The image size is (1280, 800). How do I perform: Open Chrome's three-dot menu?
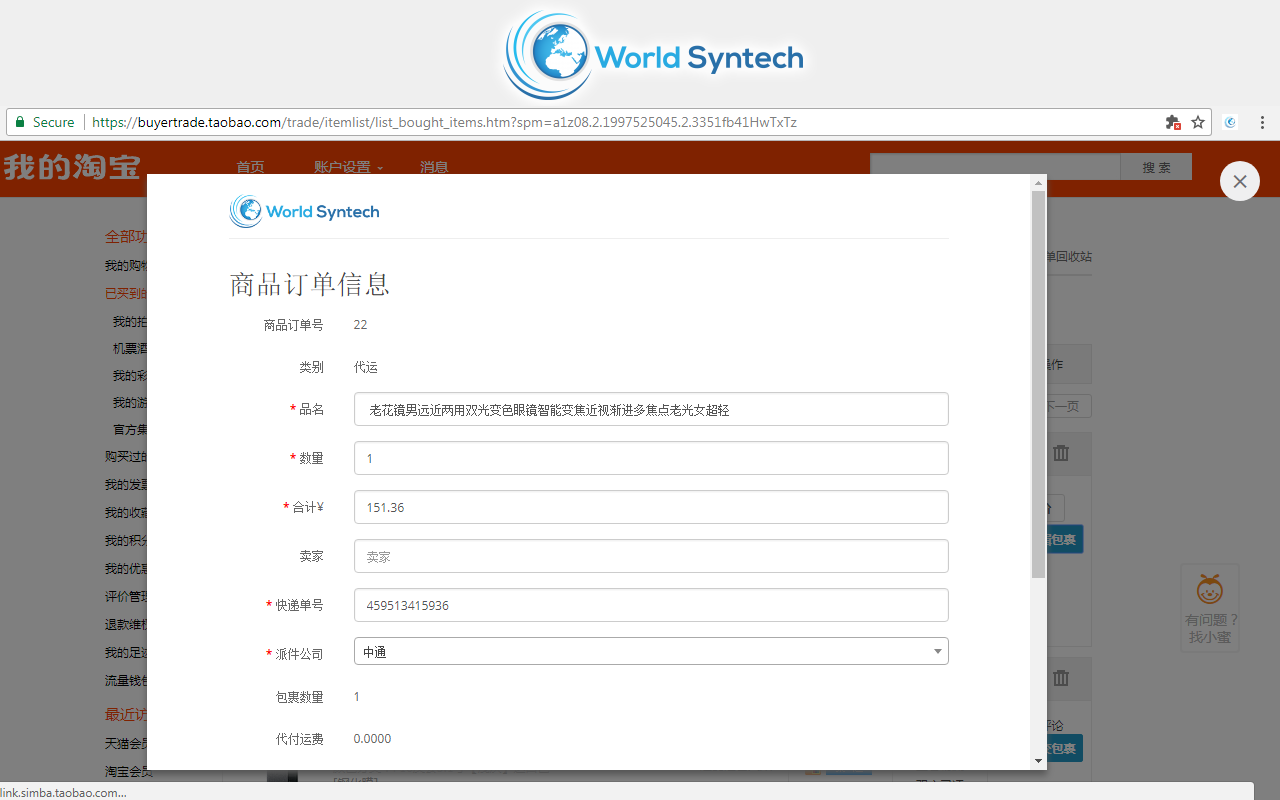click(x=1262, y=122)
